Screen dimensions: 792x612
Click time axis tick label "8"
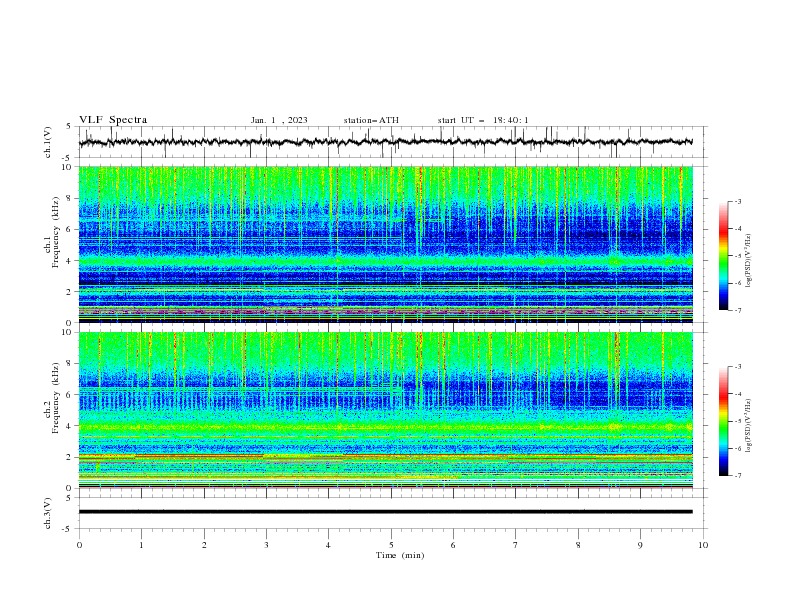point(578,545)
